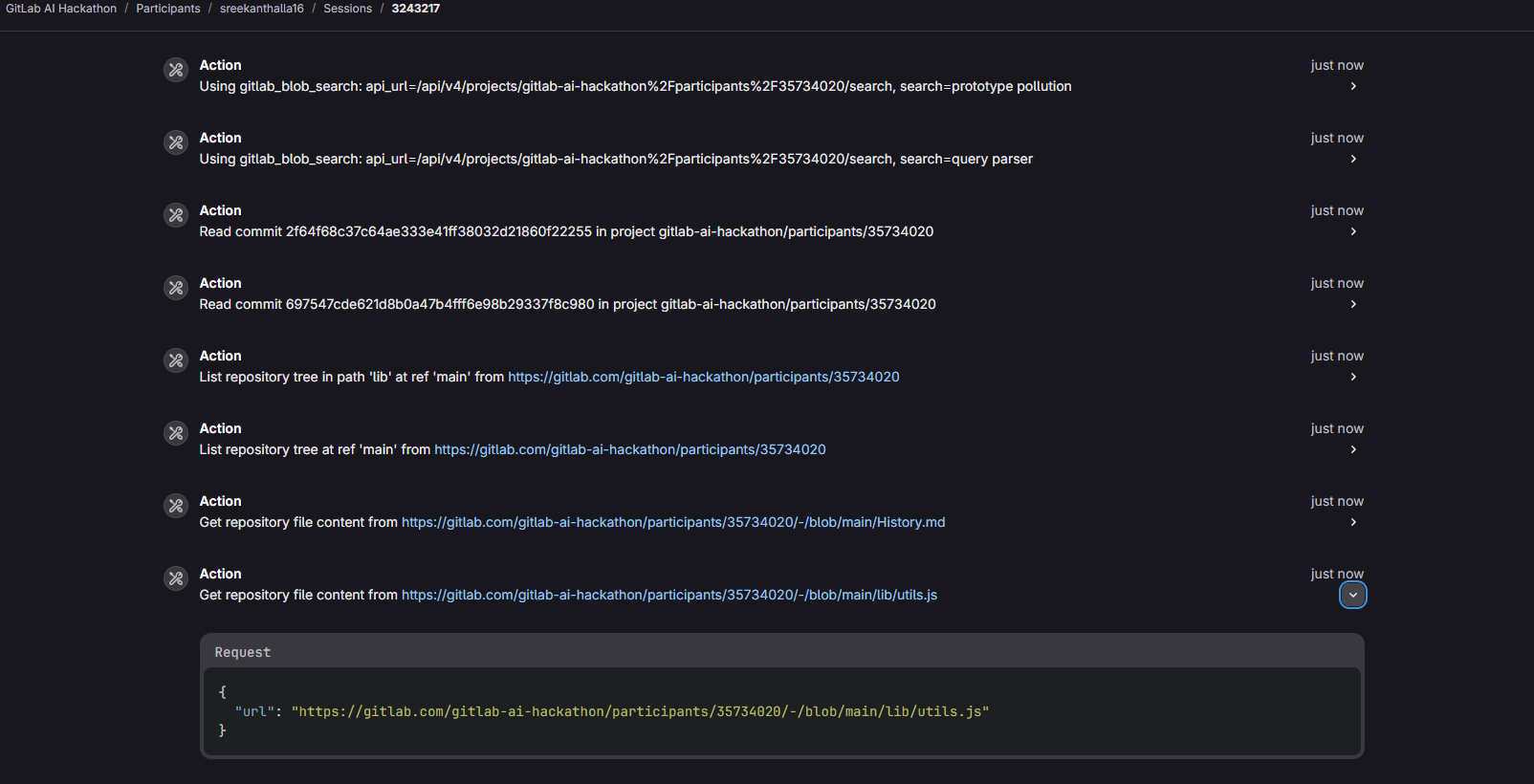The image size is (1534, 784).
Task: Select session 3243217 breadcrumb
Action: [416, 9]
